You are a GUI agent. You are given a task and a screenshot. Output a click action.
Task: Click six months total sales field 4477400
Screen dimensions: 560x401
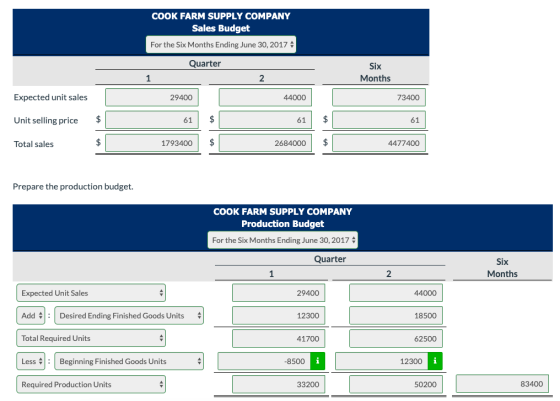[x=379, y=143]
